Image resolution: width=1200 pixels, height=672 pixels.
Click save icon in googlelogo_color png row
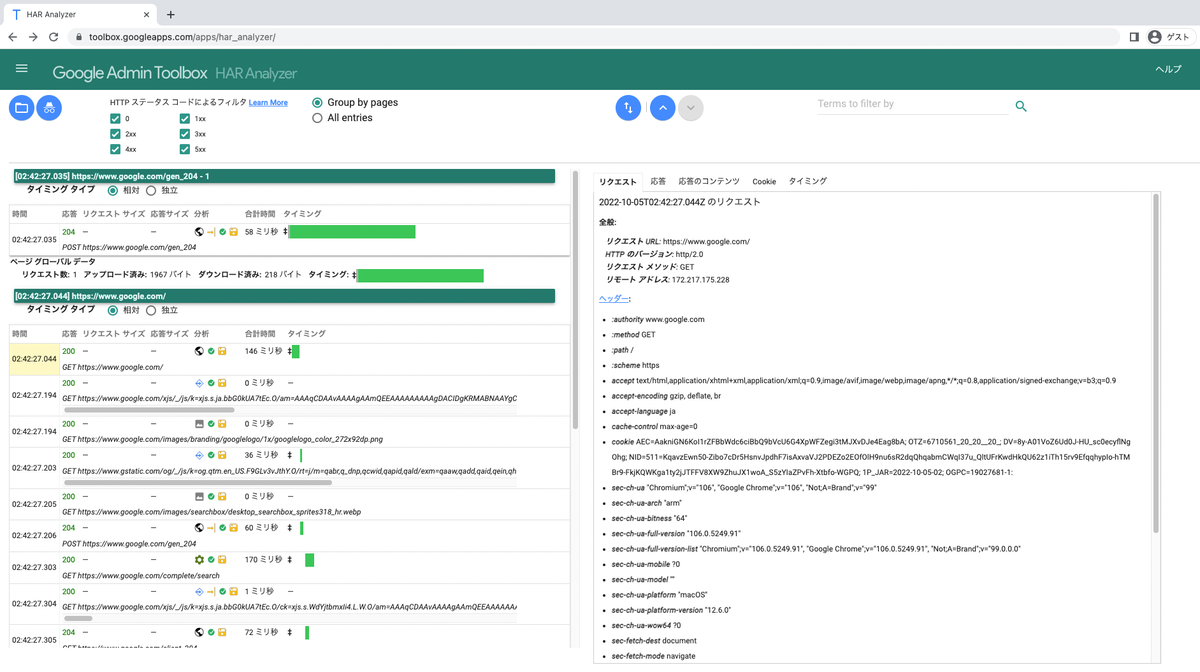[x=222, y=424]
